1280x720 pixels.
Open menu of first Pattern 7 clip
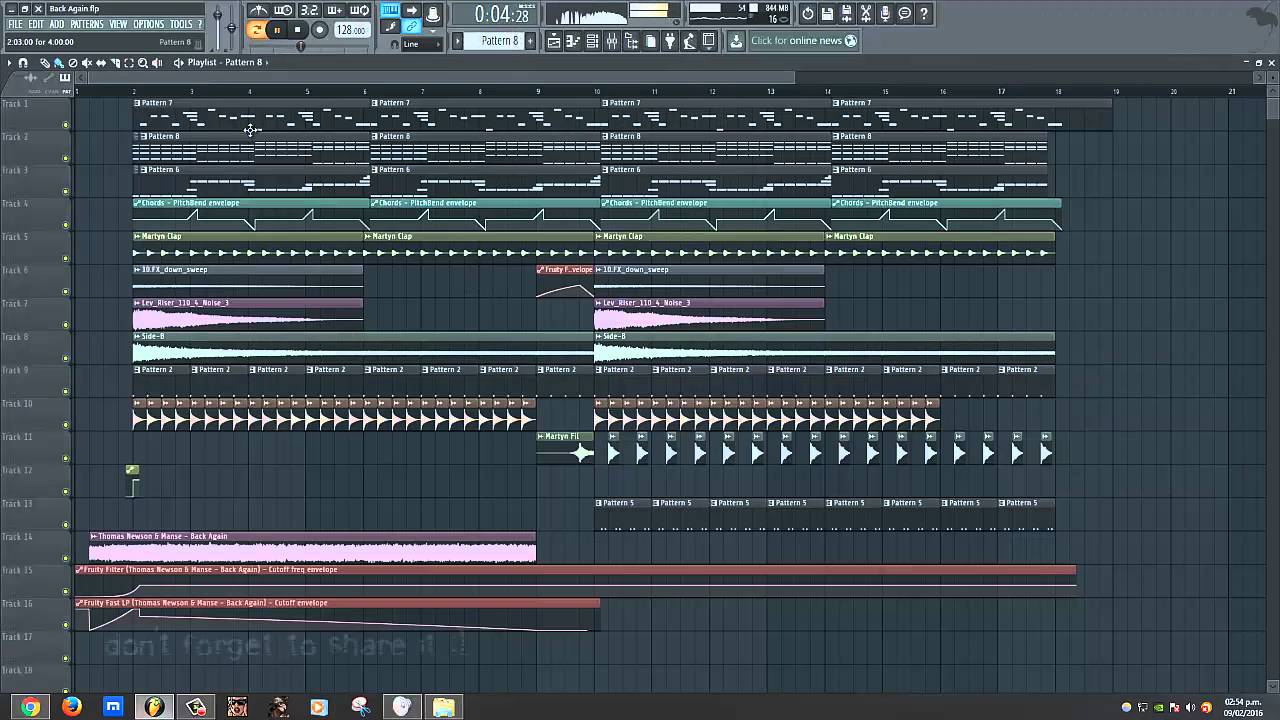(x=138, y=102)
